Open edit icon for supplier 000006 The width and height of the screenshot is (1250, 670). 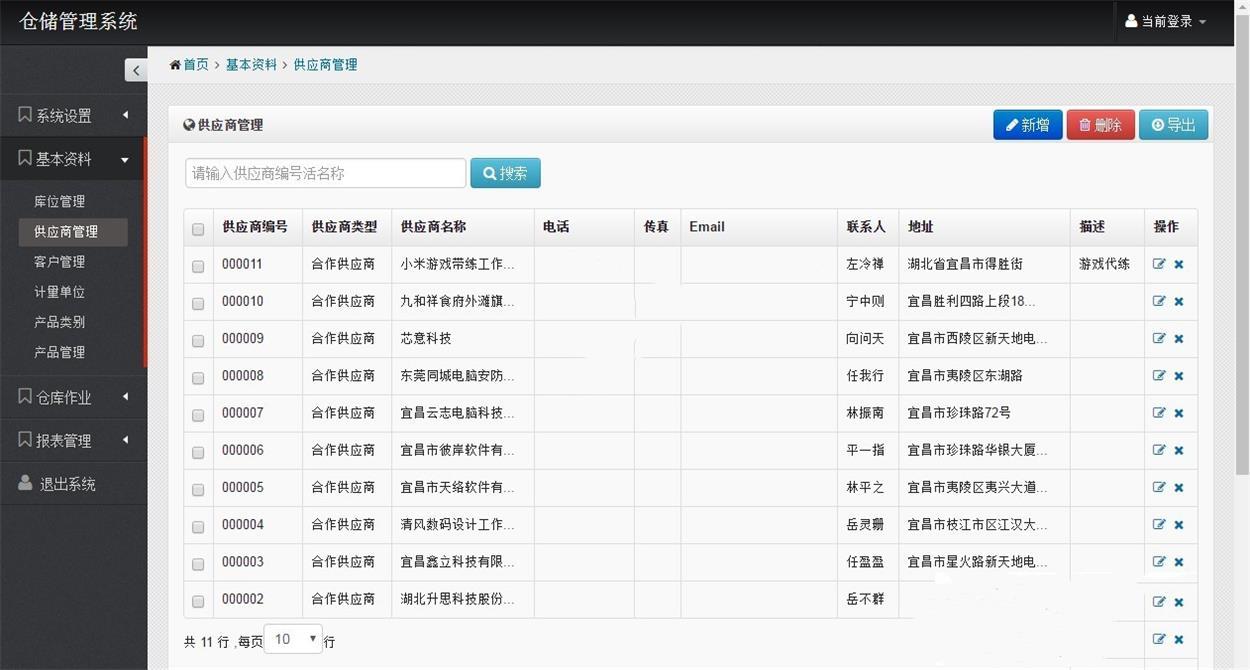click(x=1159, y=450)
